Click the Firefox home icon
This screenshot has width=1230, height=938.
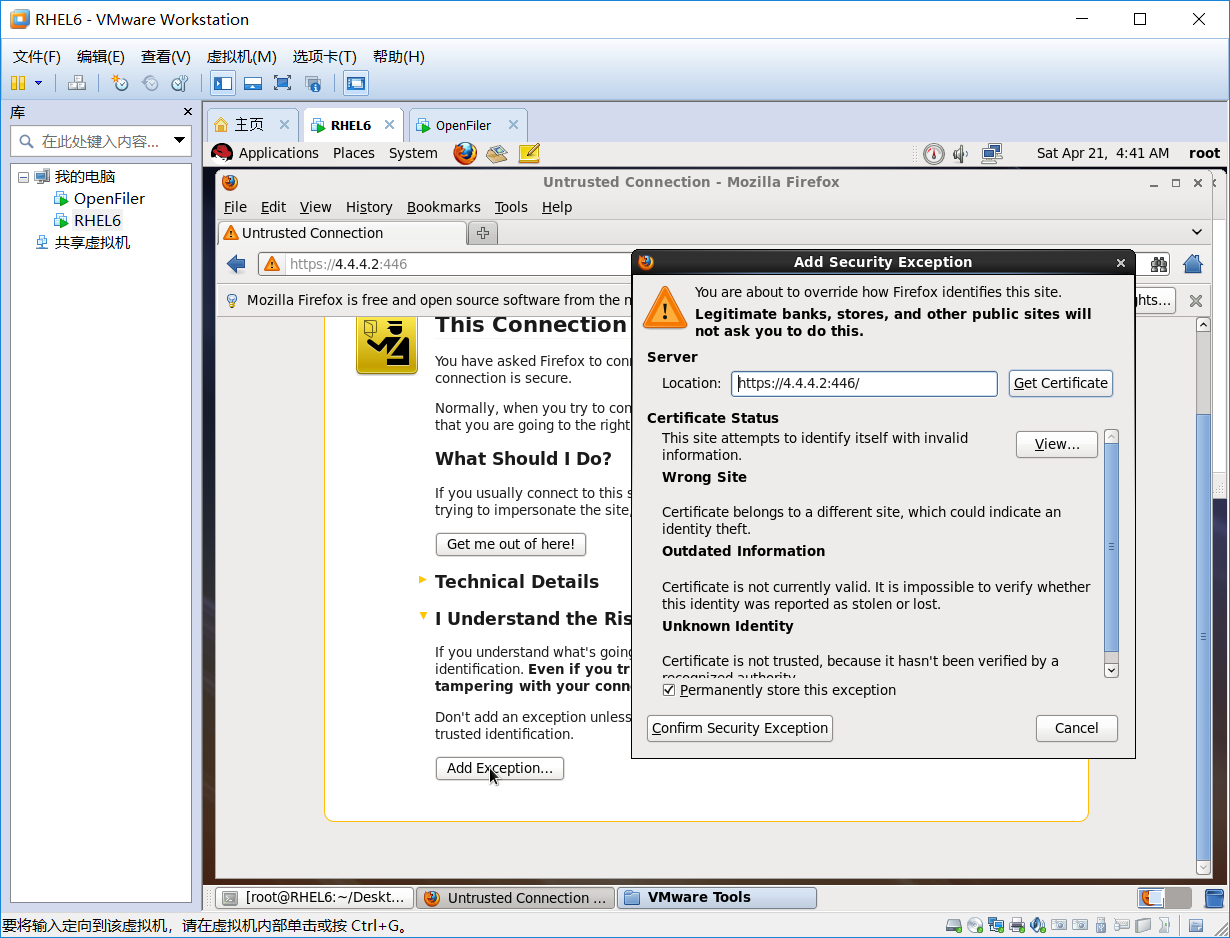1193,264
